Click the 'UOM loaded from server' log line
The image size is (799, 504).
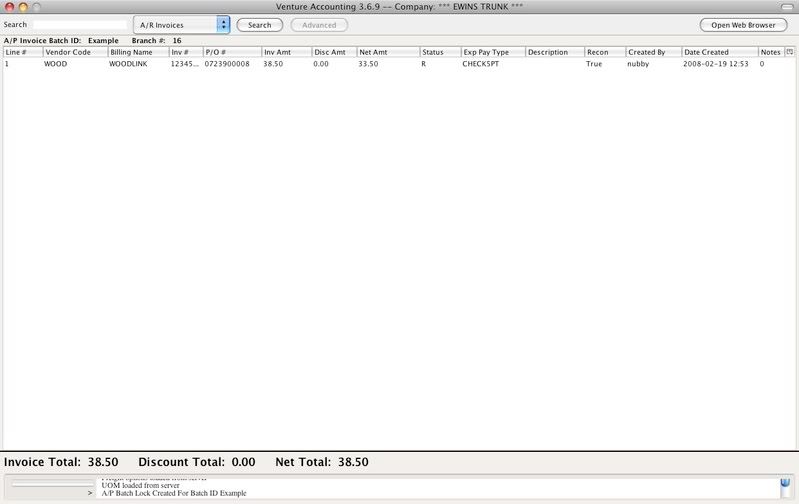[141, 486]
